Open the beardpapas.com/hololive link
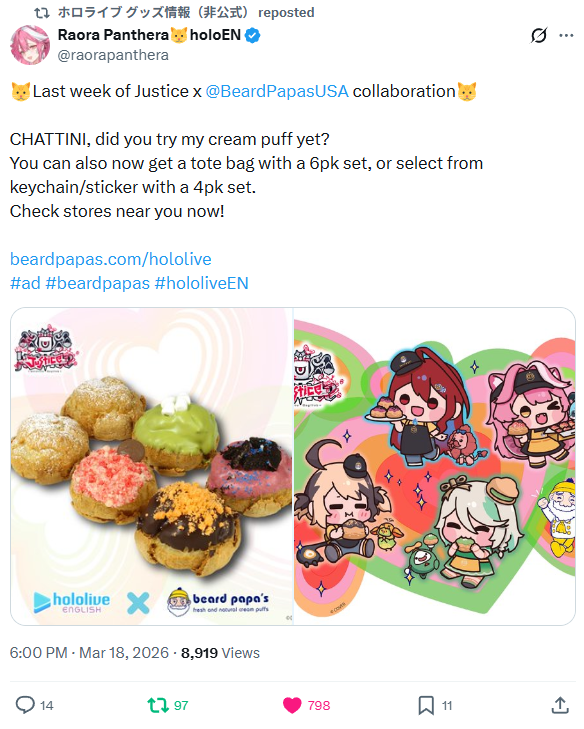The image size is (584, 729). (x=111, y=259)
